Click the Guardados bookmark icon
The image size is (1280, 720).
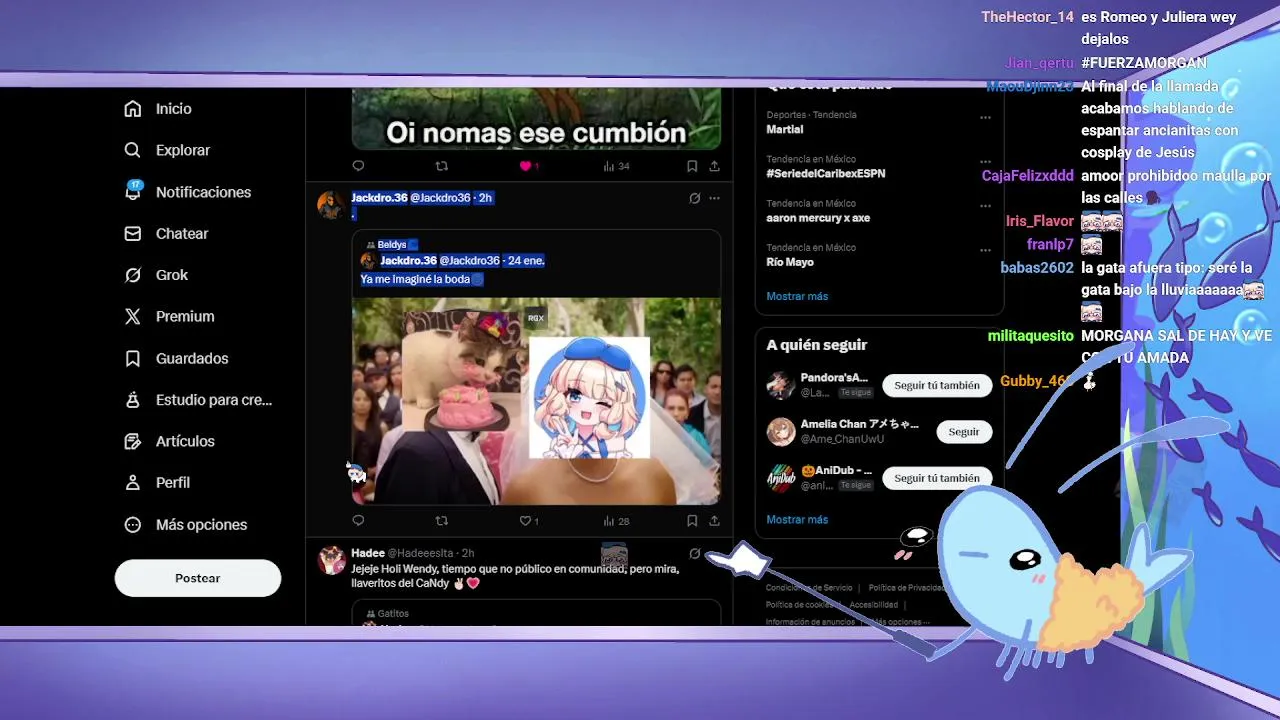point(133,358)
